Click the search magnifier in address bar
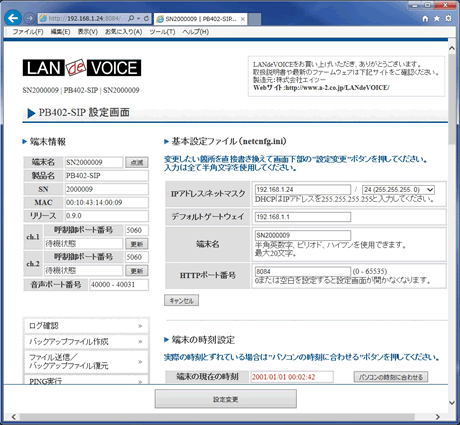 131,18
